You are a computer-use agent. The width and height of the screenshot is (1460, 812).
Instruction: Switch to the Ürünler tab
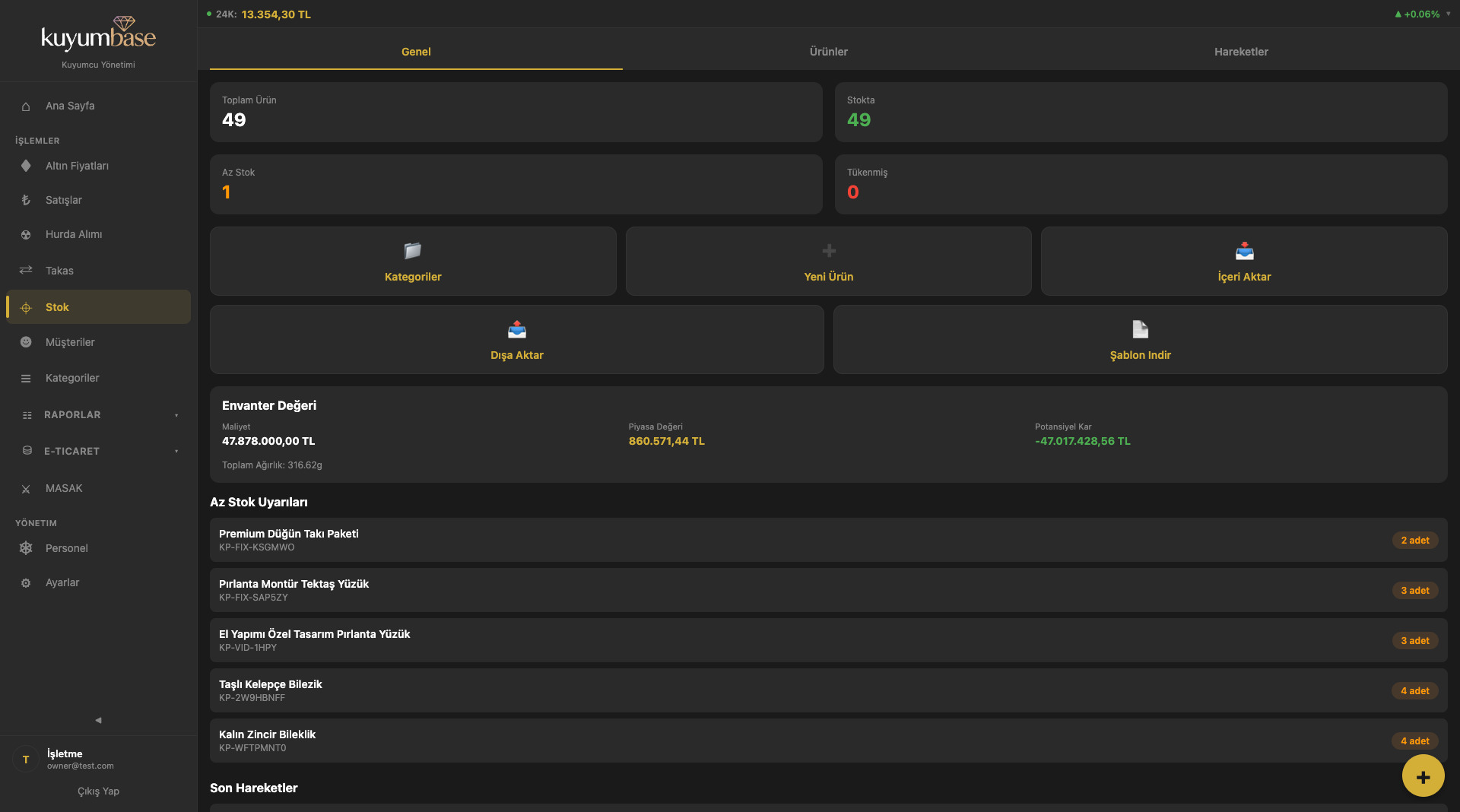(828, 52)
